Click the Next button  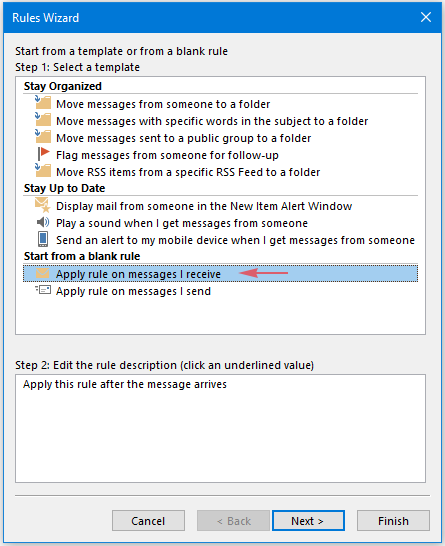[308, 521]
